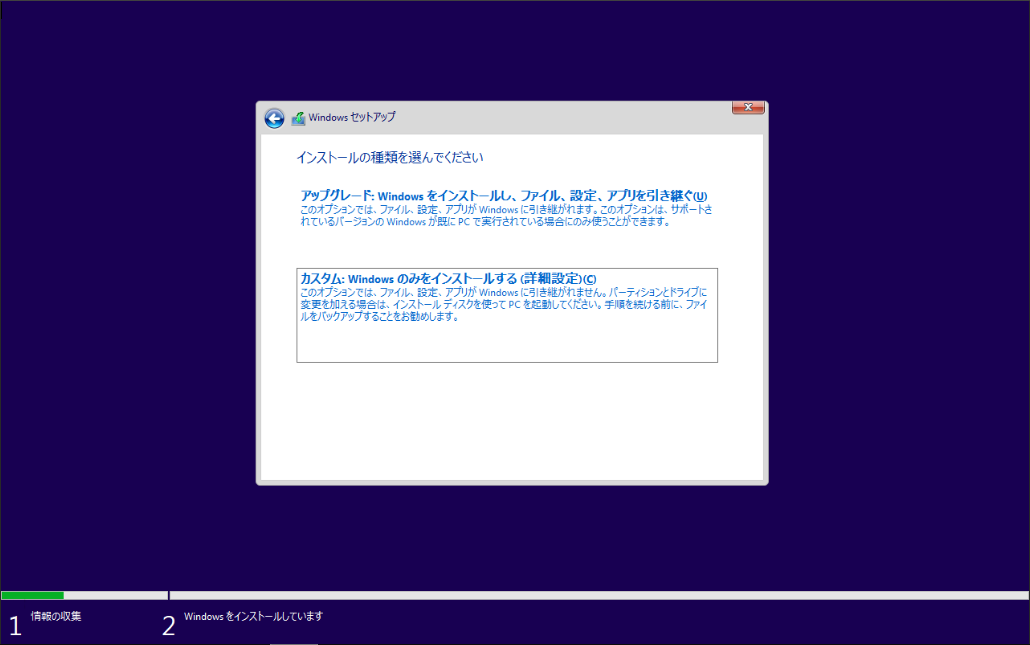The width and height of the screenshot is (1030, 645).
Task: Click the green installation progress bar
Action: [x=32, y=595]
